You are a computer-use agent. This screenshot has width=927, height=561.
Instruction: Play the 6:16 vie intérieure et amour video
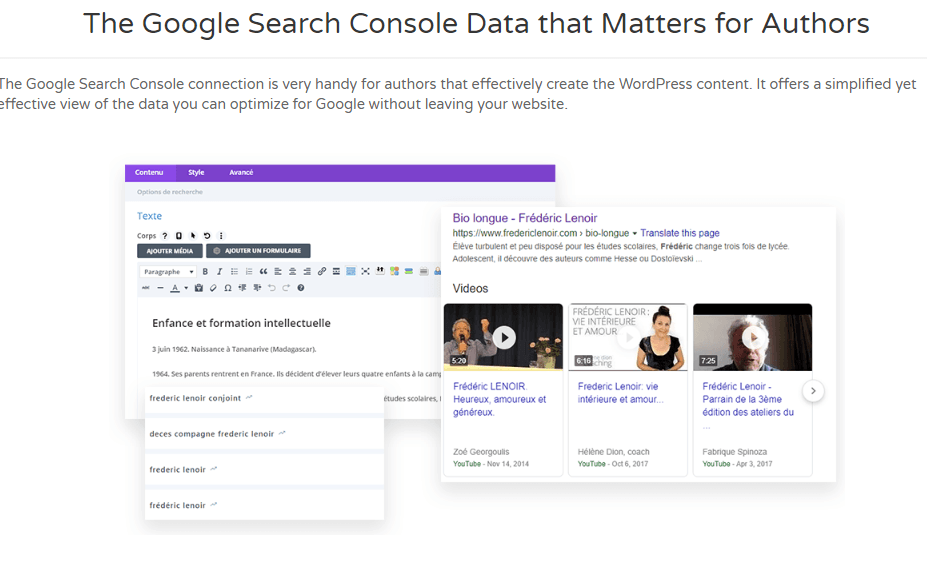(x=628, y=337)
